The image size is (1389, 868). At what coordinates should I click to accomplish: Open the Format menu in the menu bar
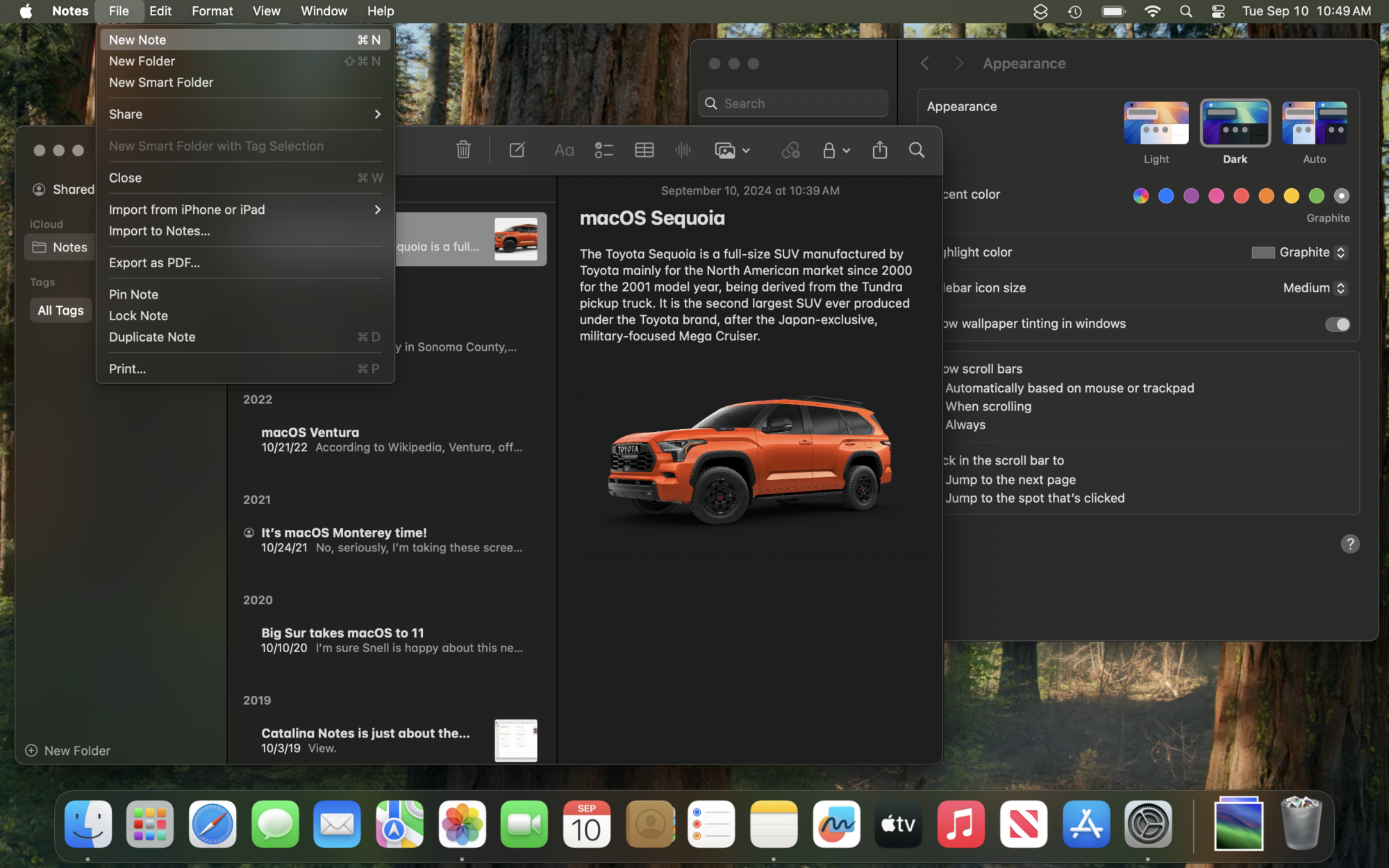click(212, 11)
